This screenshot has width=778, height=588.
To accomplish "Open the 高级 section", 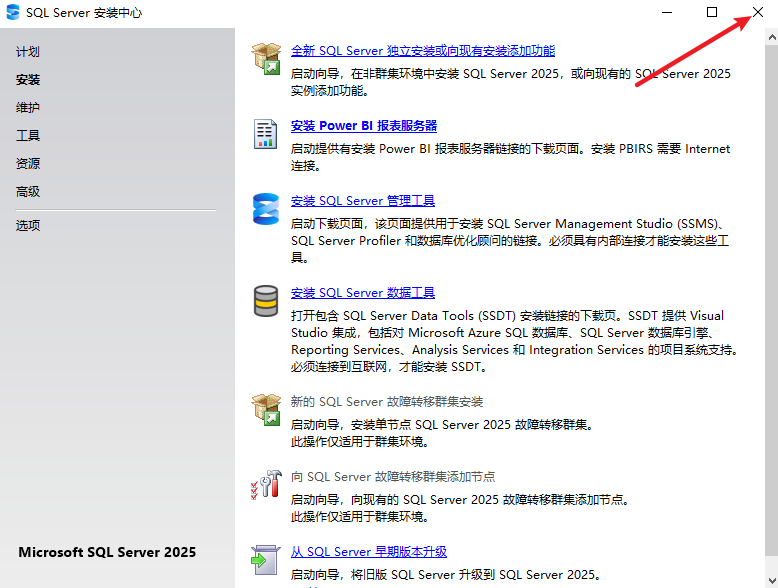I will (28, 192).
